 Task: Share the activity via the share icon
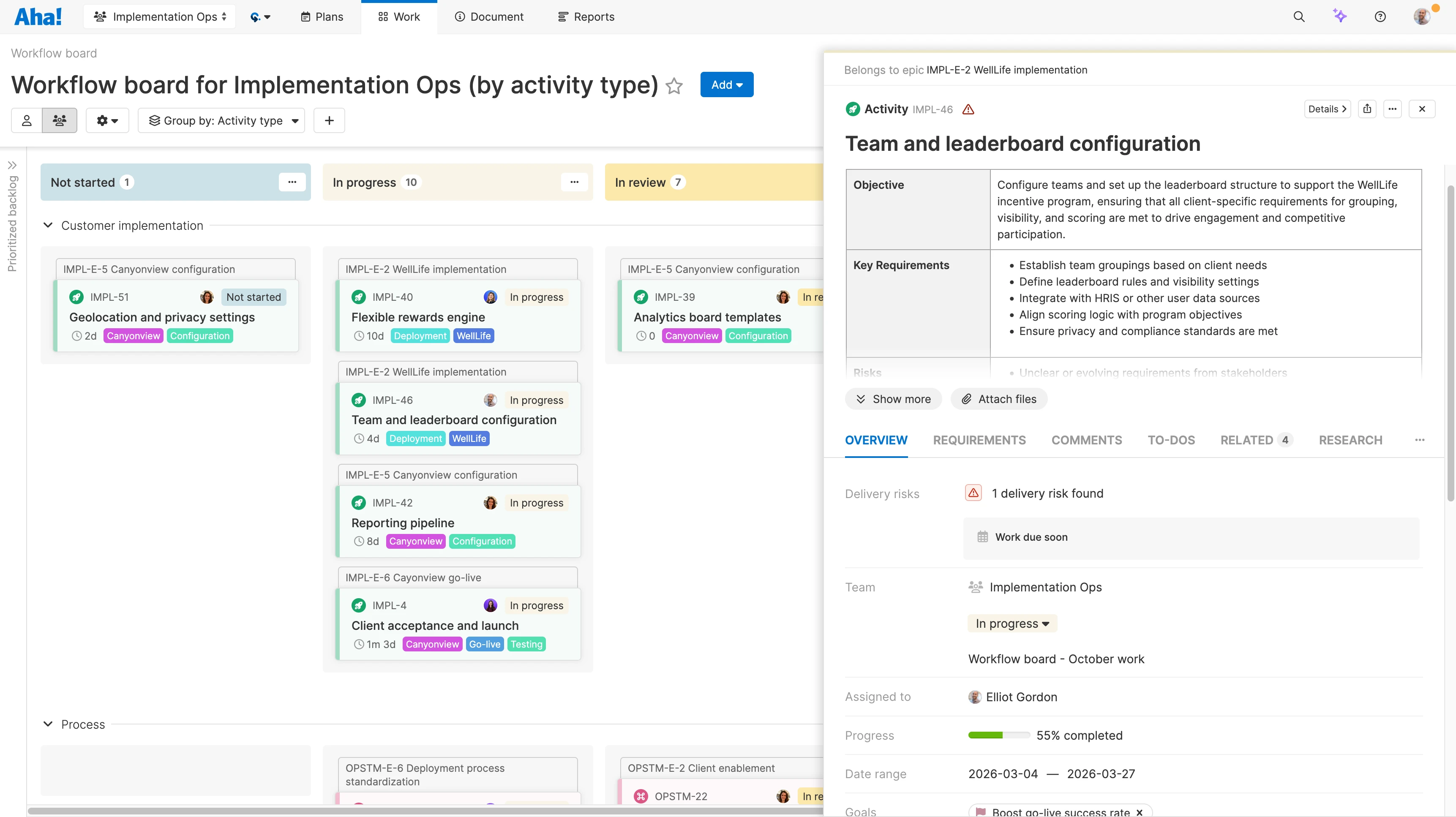(x=1368, y=109)
